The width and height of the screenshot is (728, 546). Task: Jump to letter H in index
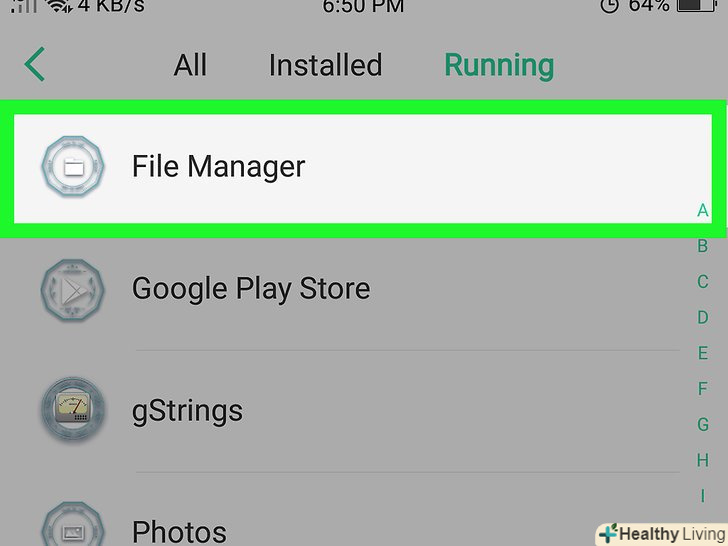coord(703,460)
